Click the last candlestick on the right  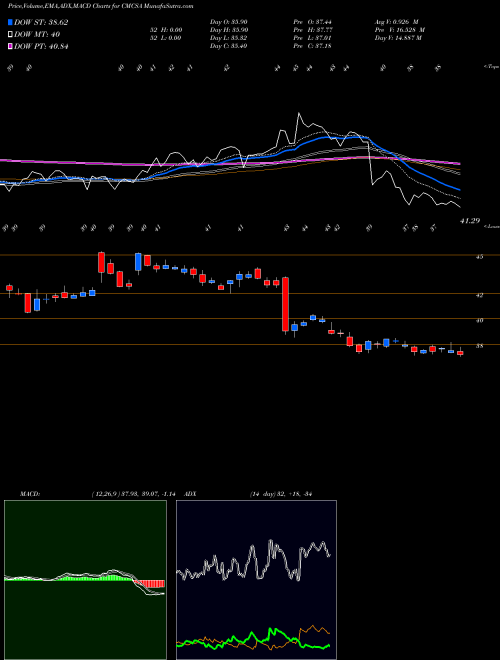460,352
